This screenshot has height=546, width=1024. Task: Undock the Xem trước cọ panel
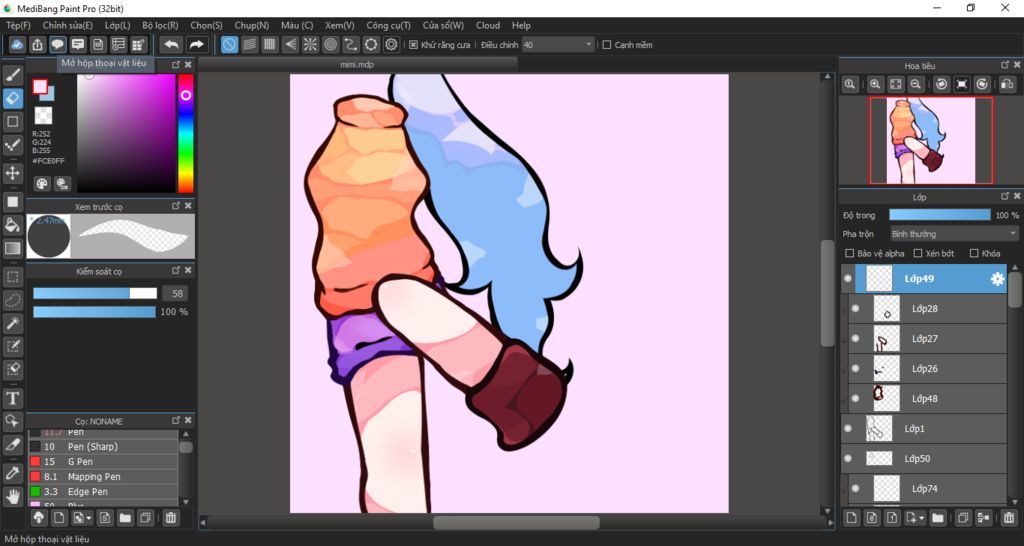coord(176,206)
